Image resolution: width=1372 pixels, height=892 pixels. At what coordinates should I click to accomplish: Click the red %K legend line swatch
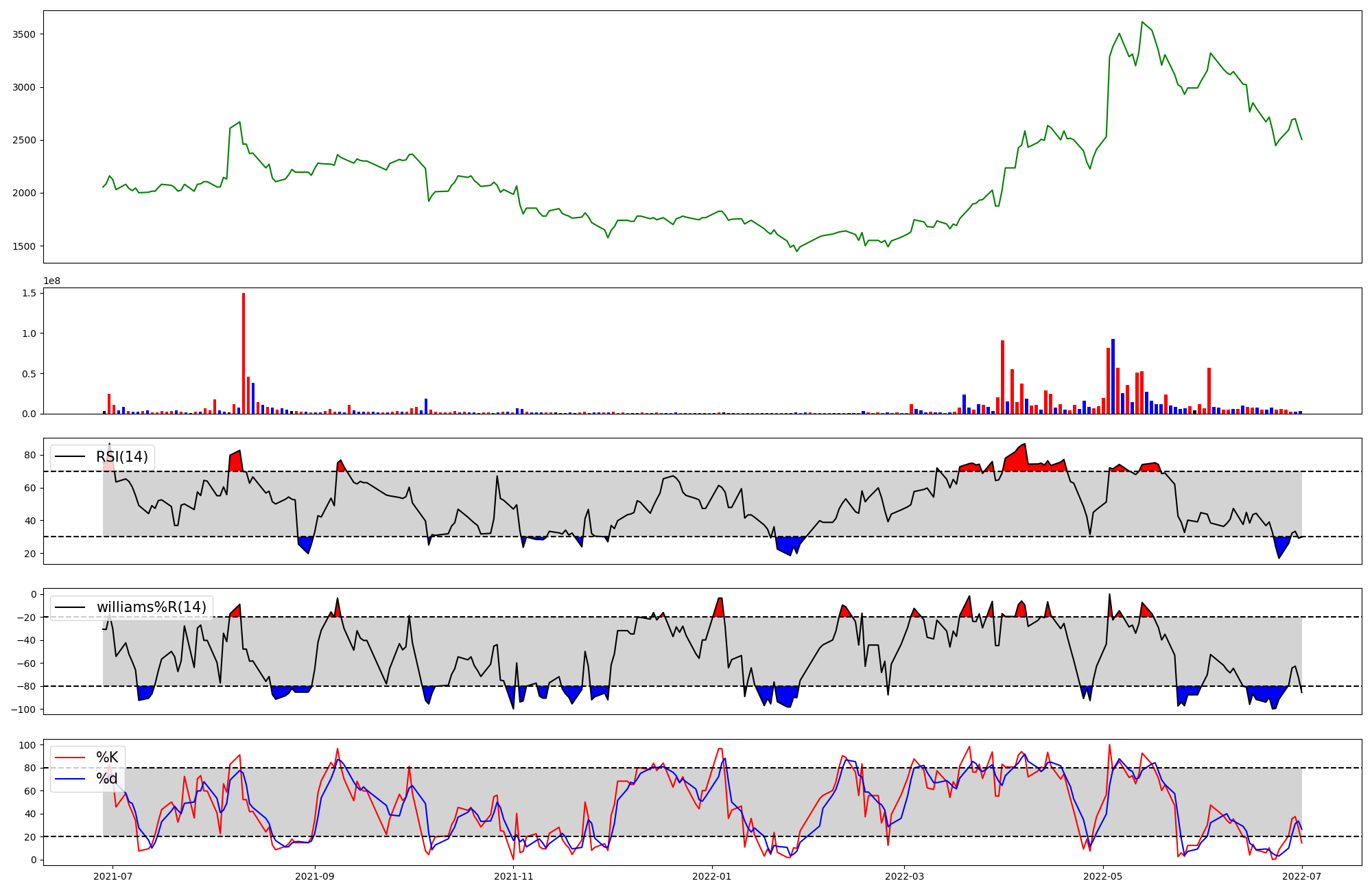coord(70,758)
